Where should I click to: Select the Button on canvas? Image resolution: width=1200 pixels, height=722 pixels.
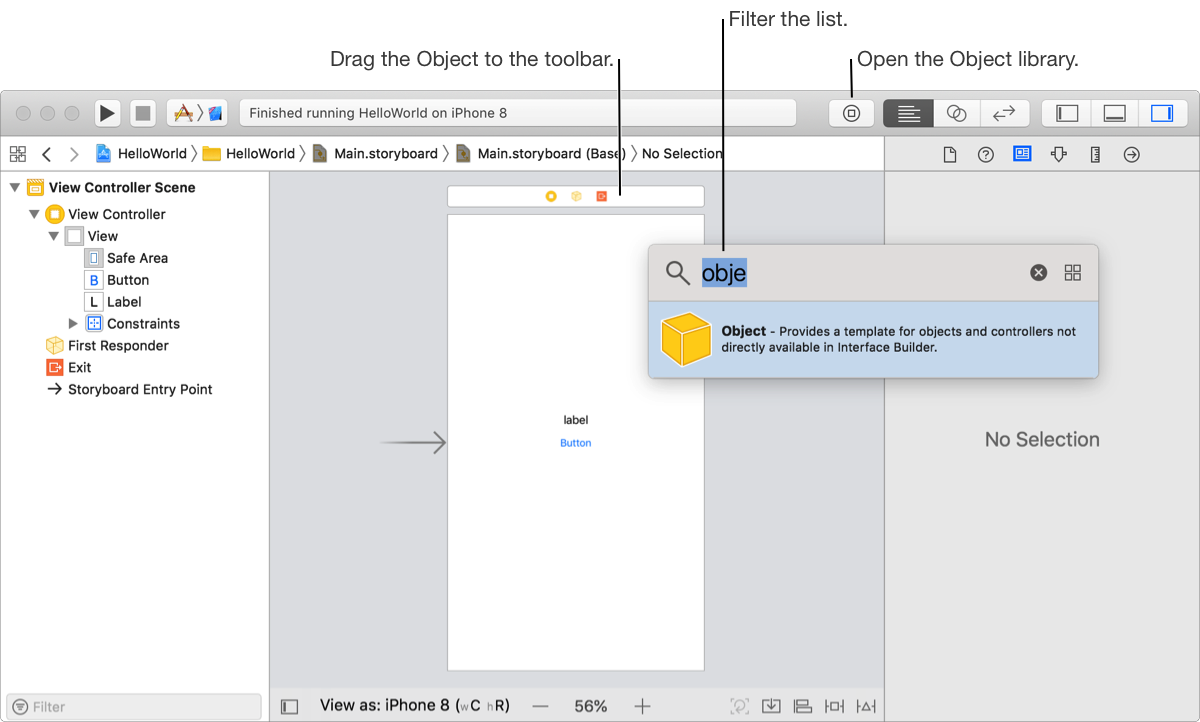click(x=575, y=443)
